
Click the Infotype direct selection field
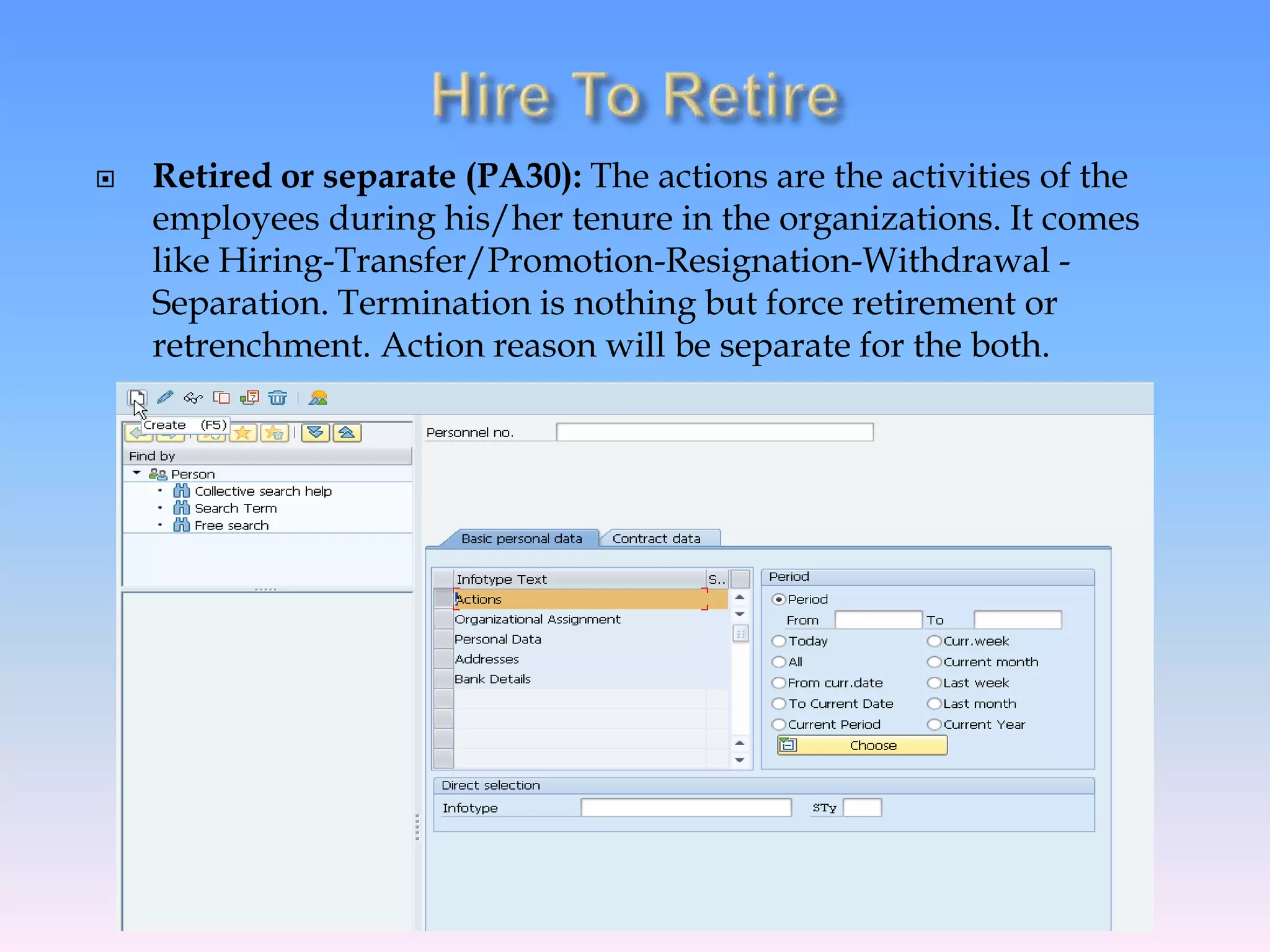(686, 808)
